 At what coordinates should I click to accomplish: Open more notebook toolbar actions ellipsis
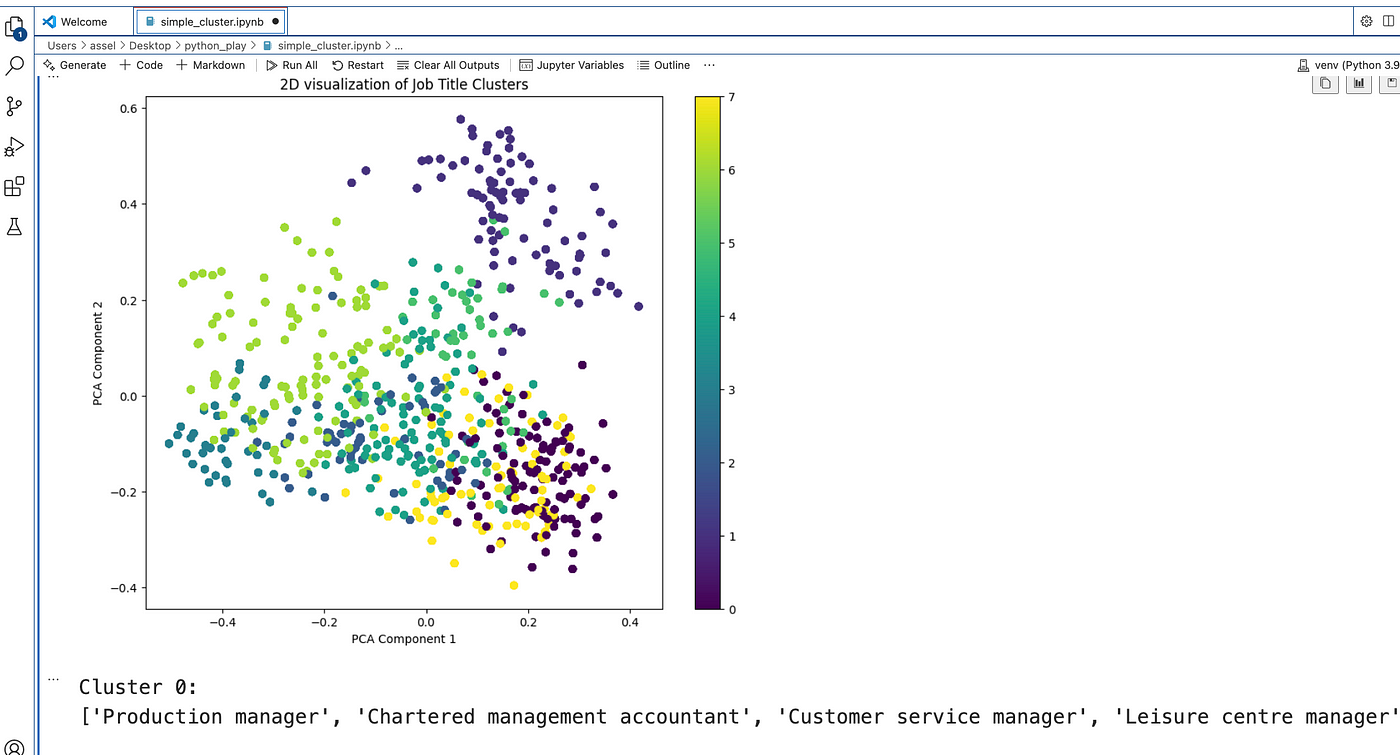click(709, 65)
